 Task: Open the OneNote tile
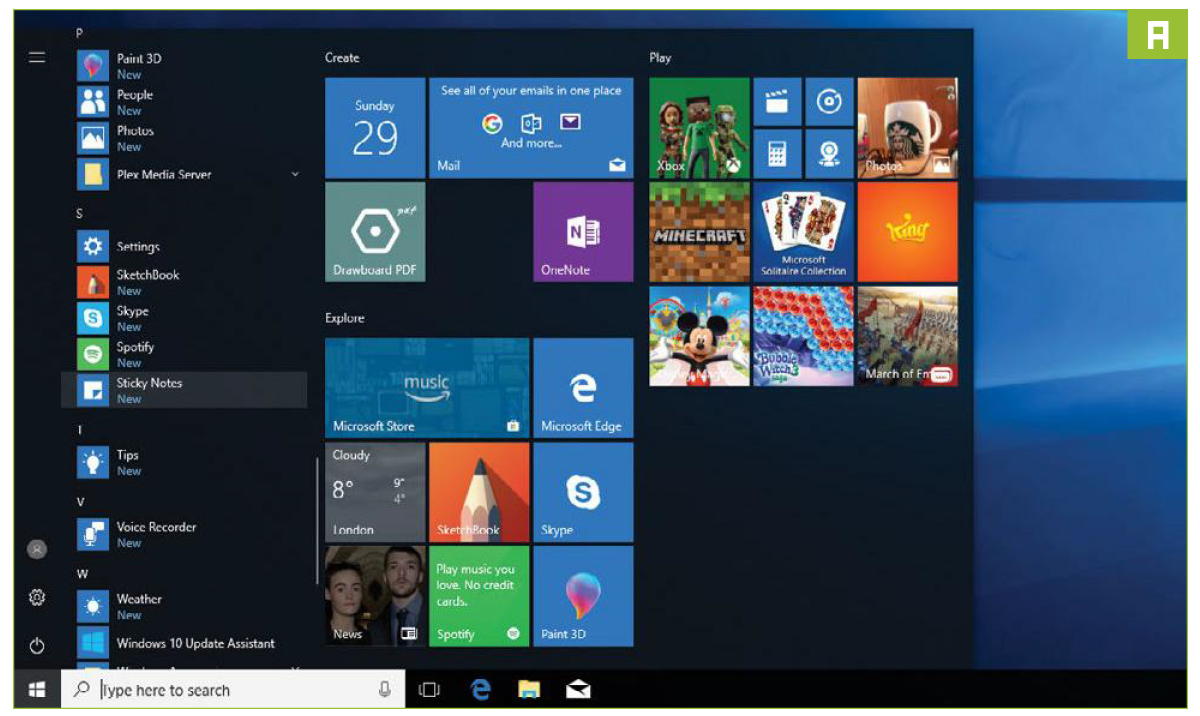[x=583, y=232]
